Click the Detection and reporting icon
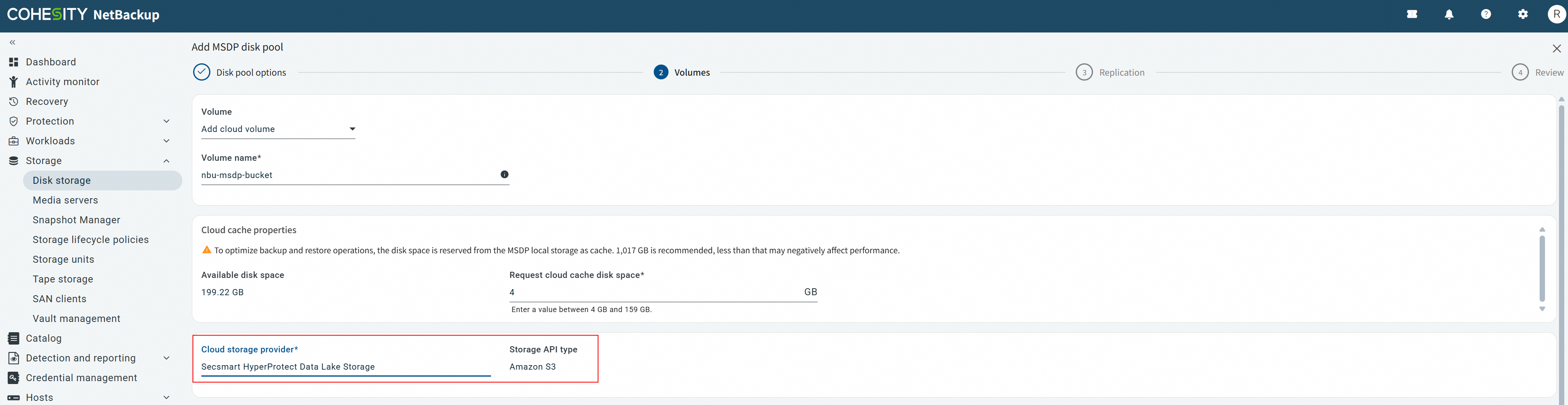Viewport: 1568px width, 405px height. point(14,358)
